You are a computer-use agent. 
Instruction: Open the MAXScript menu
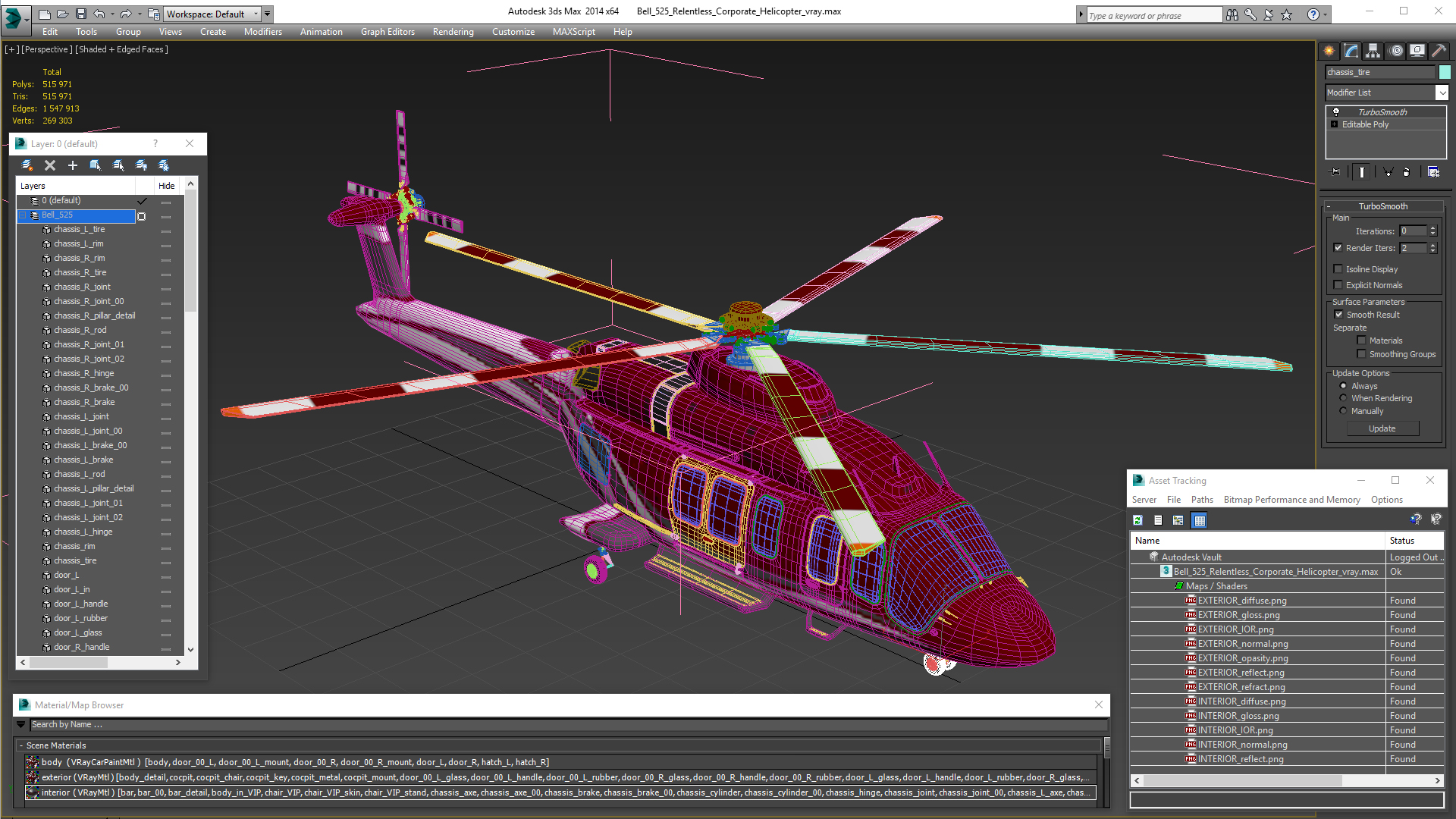coord(574,32)
